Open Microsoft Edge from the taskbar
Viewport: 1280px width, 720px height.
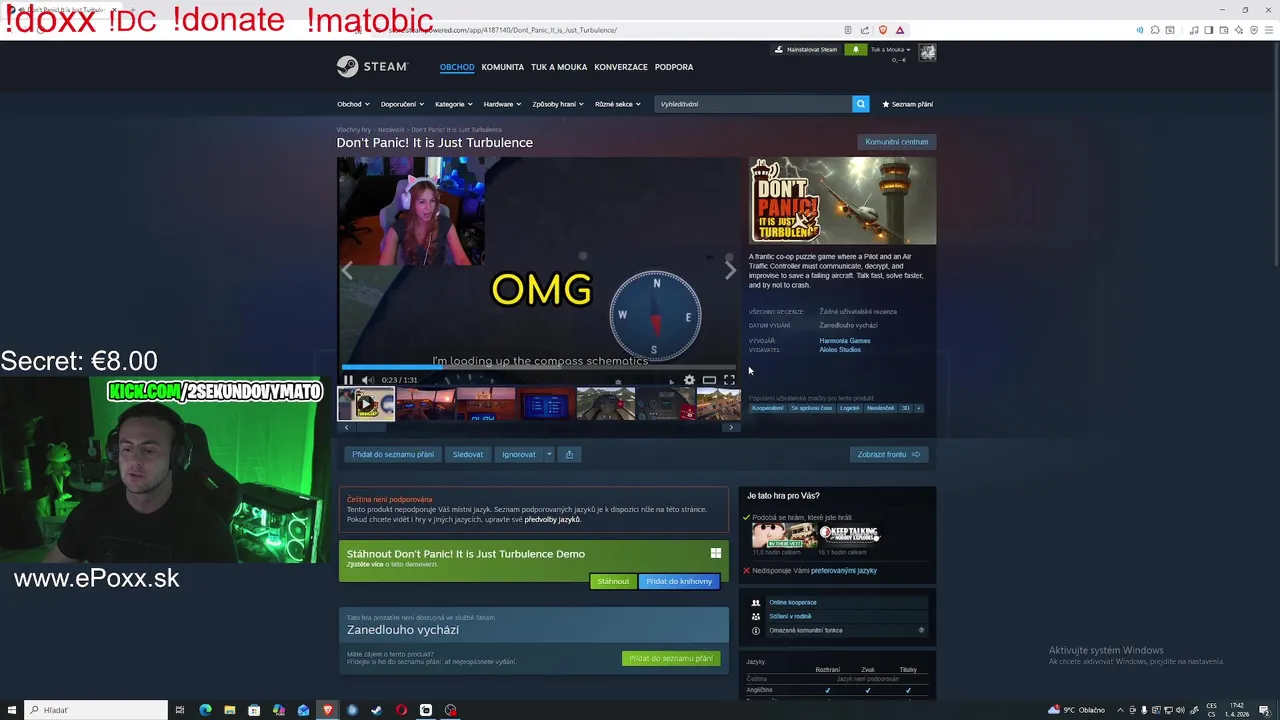(205, 710)
